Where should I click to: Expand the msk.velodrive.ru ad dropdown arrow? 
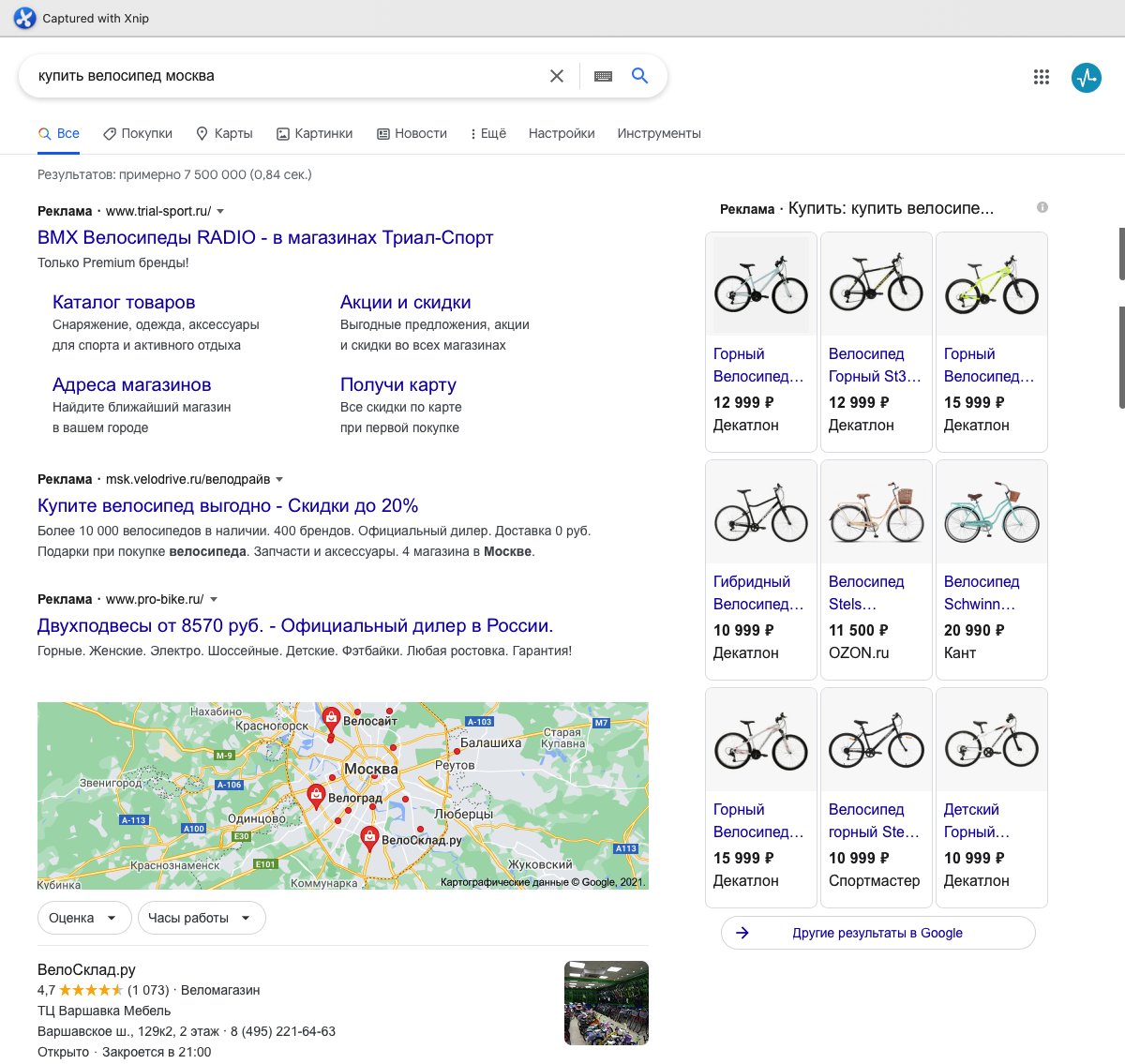pos(279,480)
